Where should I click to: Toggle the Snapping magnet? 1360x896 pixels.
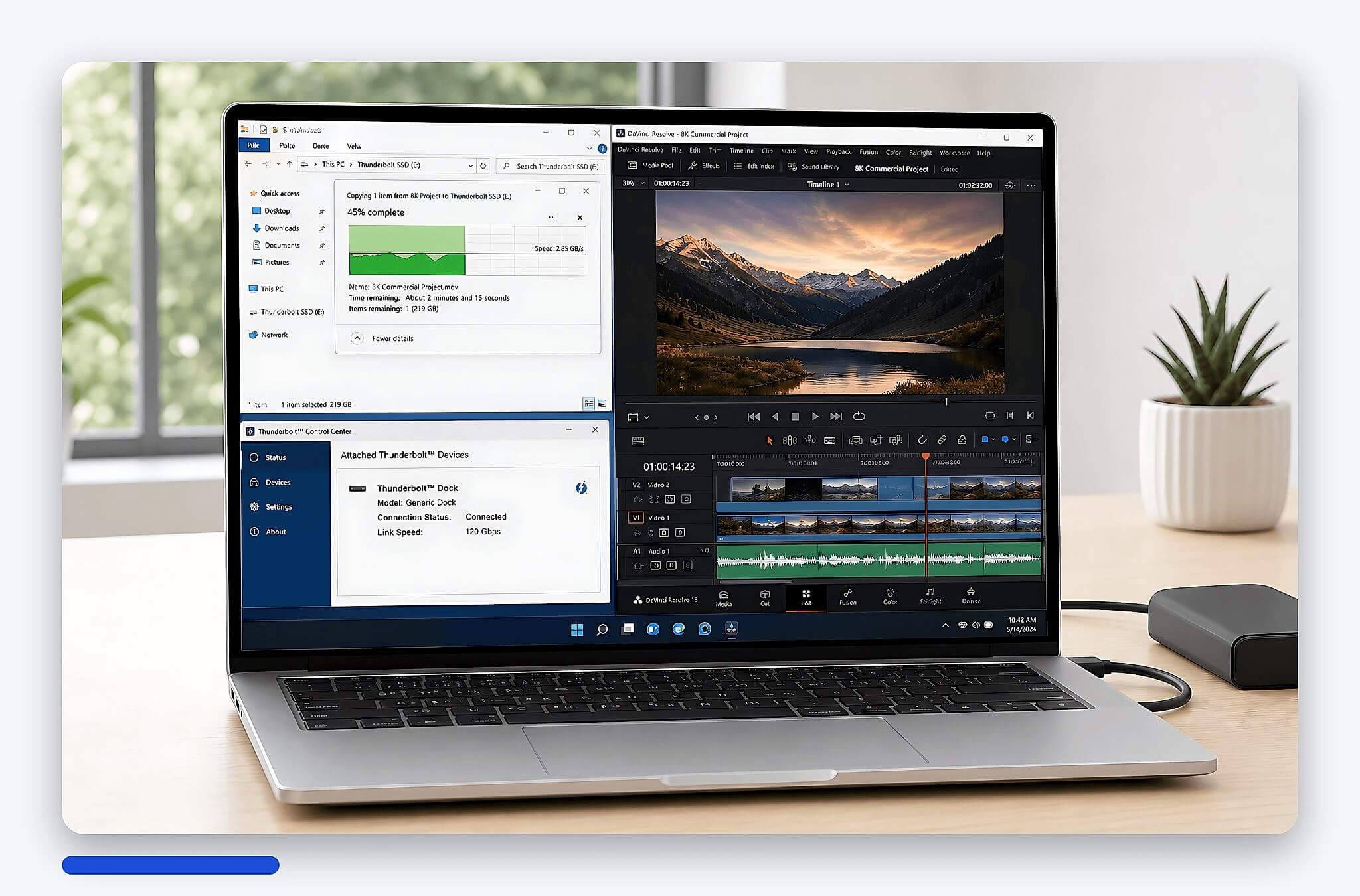click(x=922, y=440)
